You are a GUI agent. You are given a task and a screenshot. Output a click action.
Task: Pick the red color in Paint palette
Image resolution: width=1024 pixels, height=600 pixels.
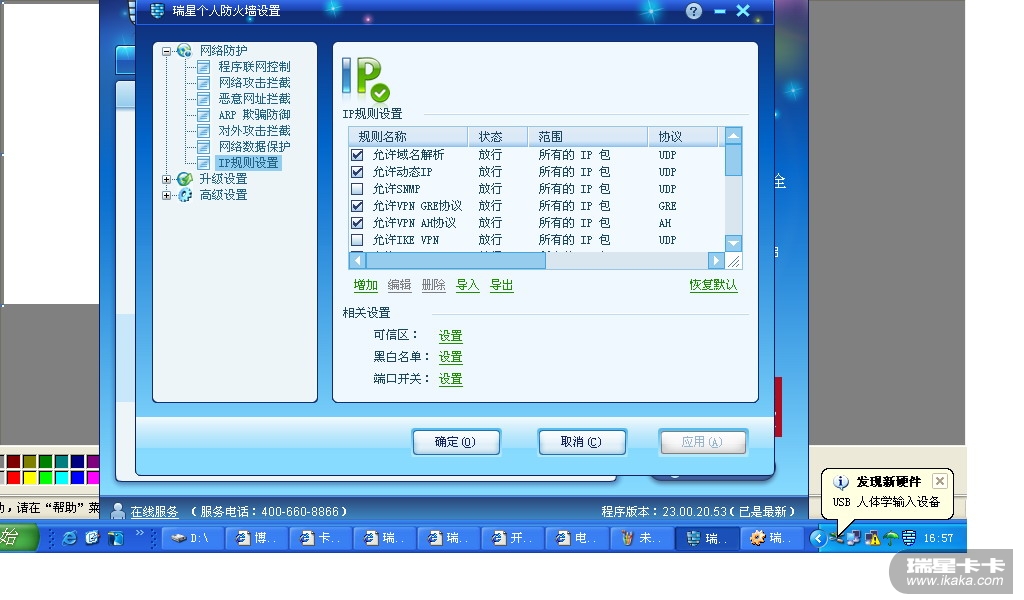(13, 478)
